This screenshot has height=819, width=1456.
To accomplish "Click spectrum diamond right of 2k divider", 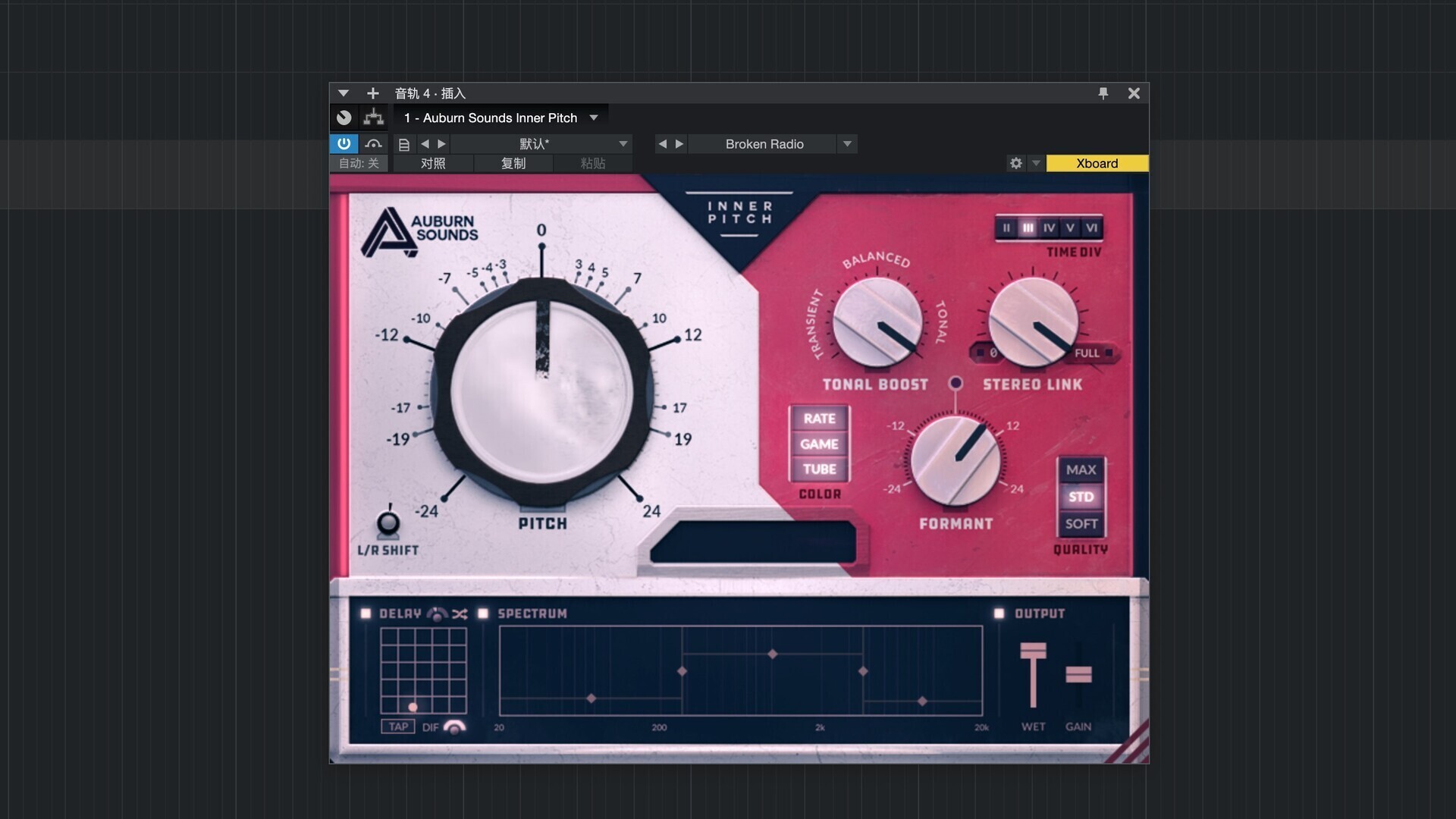I will (863, 671).
